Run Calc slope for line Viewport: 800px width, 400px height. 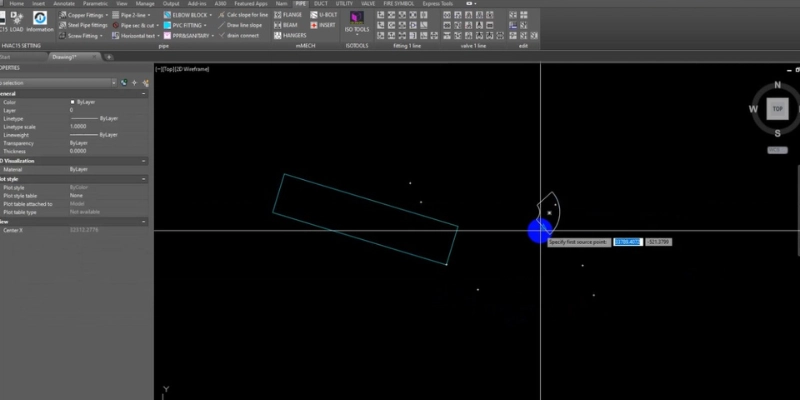(243, 15)
